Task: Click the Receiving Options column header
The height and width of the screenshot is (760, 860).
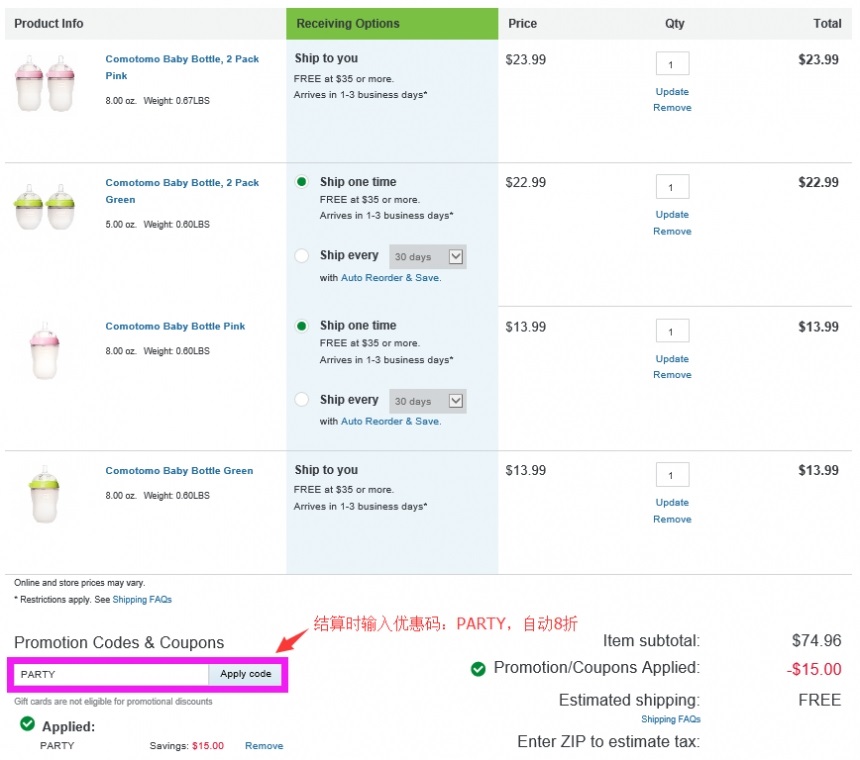Action: [x=392, y=24]
